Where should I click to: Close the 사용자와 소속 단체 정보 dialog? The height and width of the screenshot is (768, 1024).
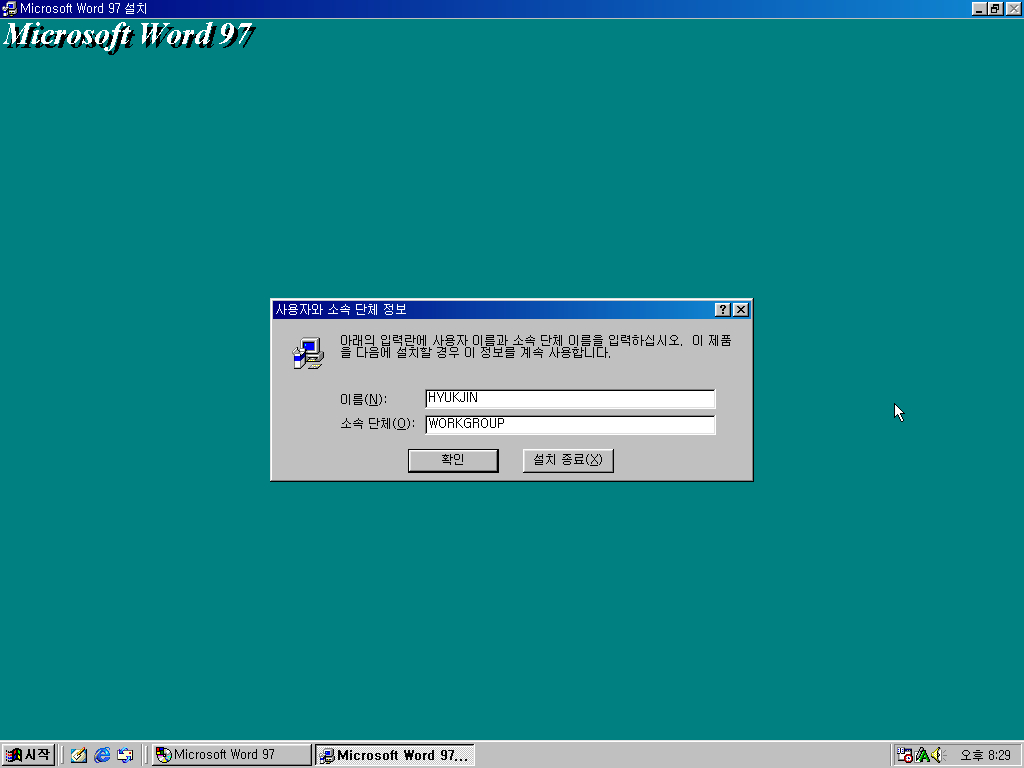[x=741, y=310]
